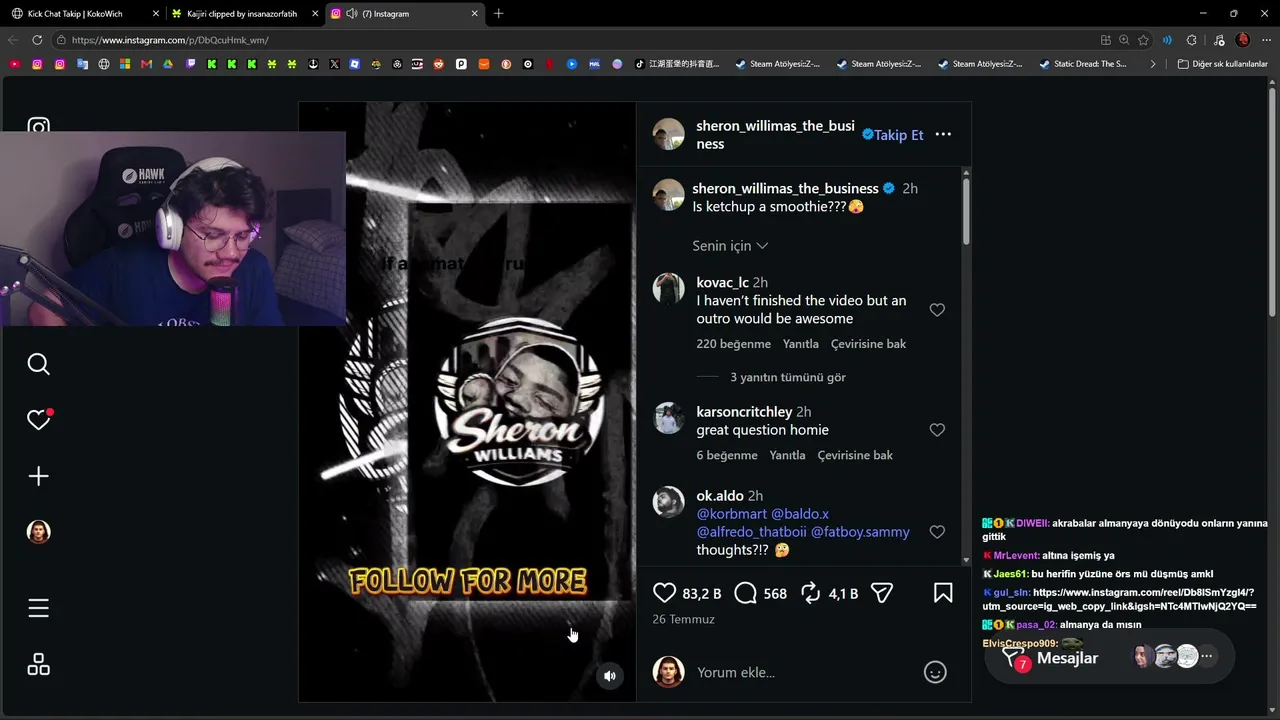Open the browser three-dot settings menu
Viewport: 1280px width, 720px height.
coord(1264,40)
